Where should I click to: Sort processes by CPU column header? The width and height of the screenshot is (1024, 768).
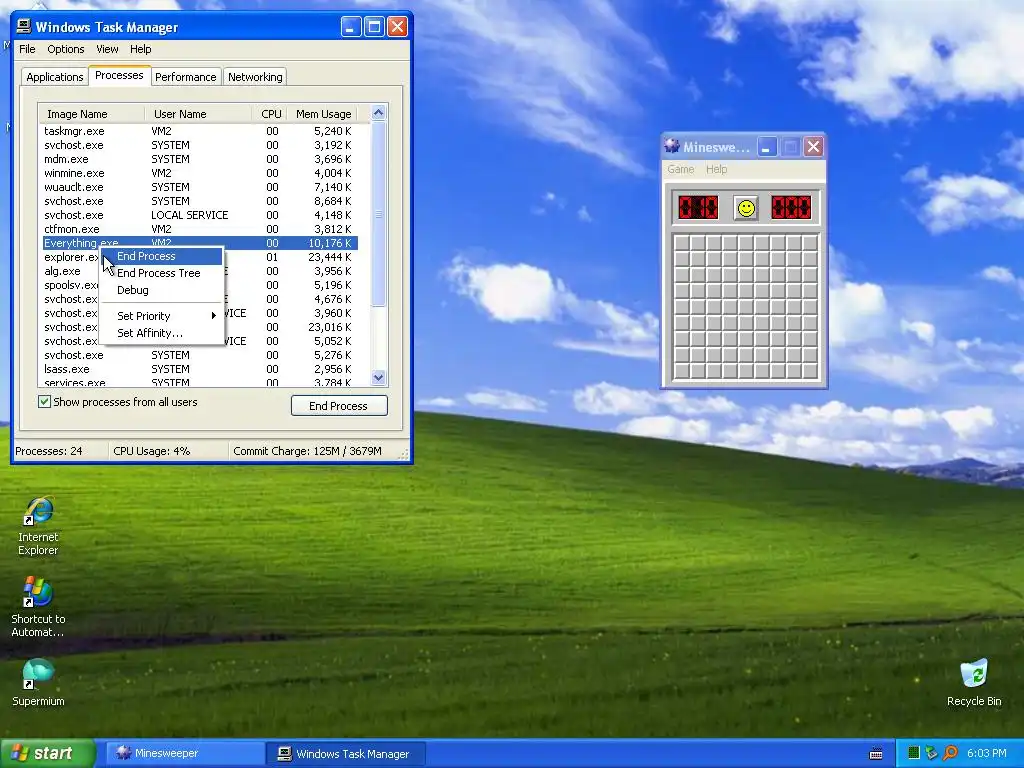point(270,114)
